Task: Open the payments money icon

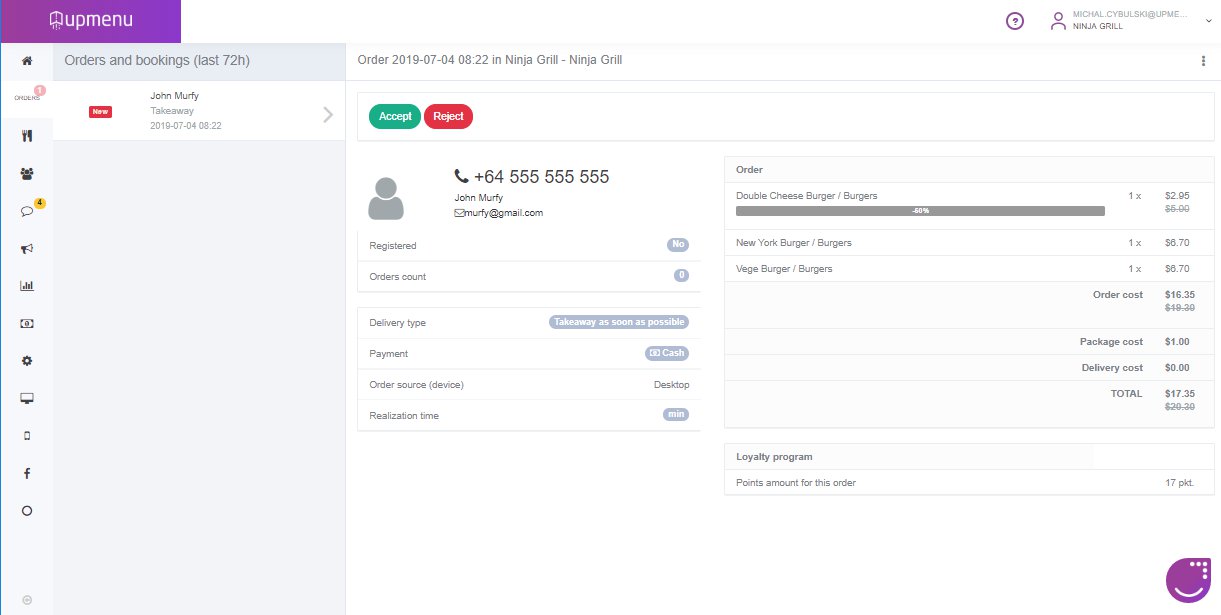Action: 27,324
